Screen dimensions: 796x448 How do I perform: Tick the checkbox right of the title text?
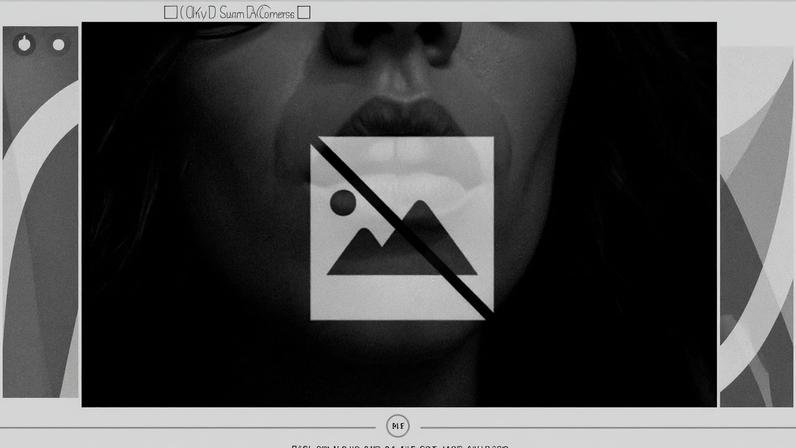click(304, 13)
